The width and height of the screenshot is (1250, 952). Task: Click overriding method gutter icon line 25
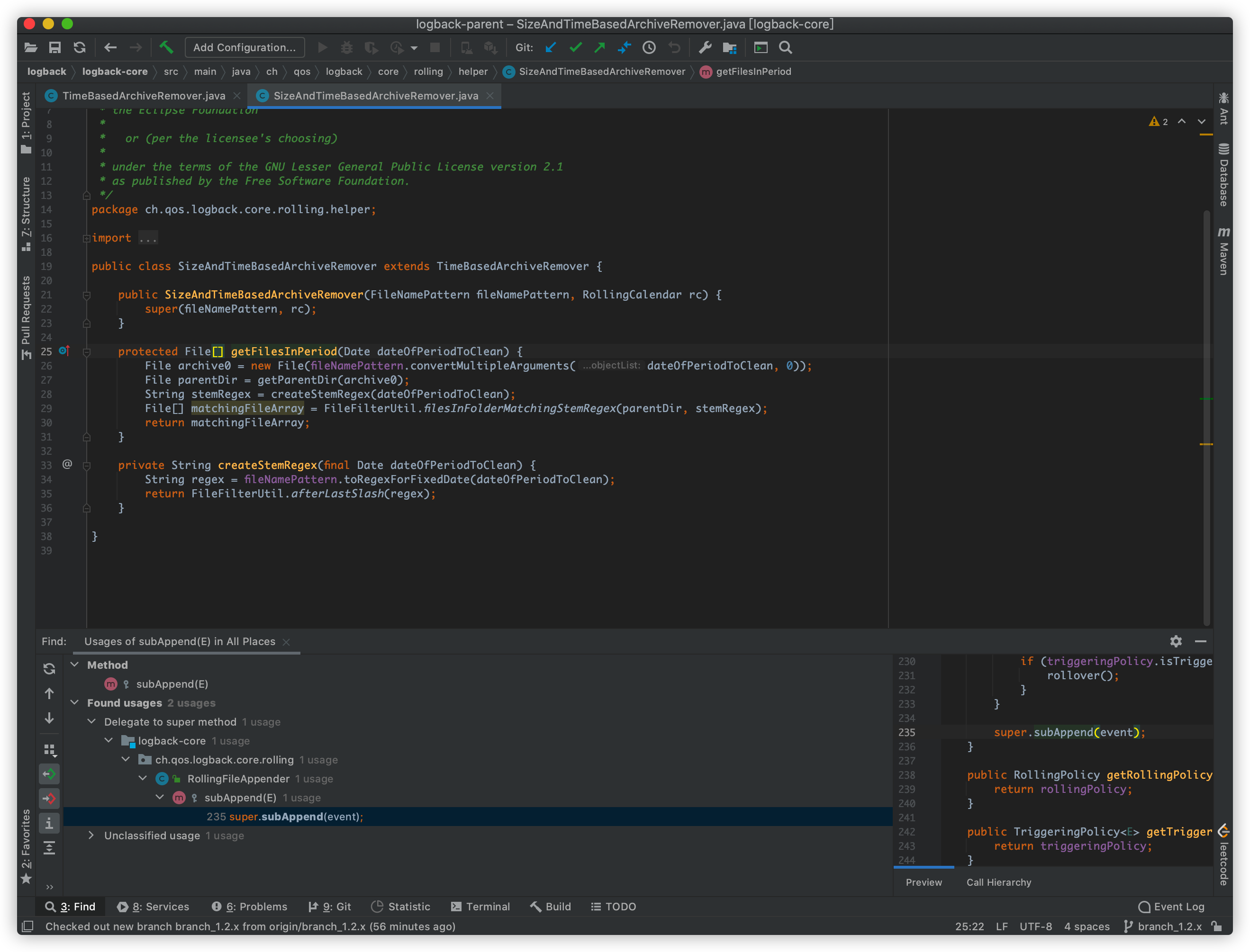[x=63, y=351]
